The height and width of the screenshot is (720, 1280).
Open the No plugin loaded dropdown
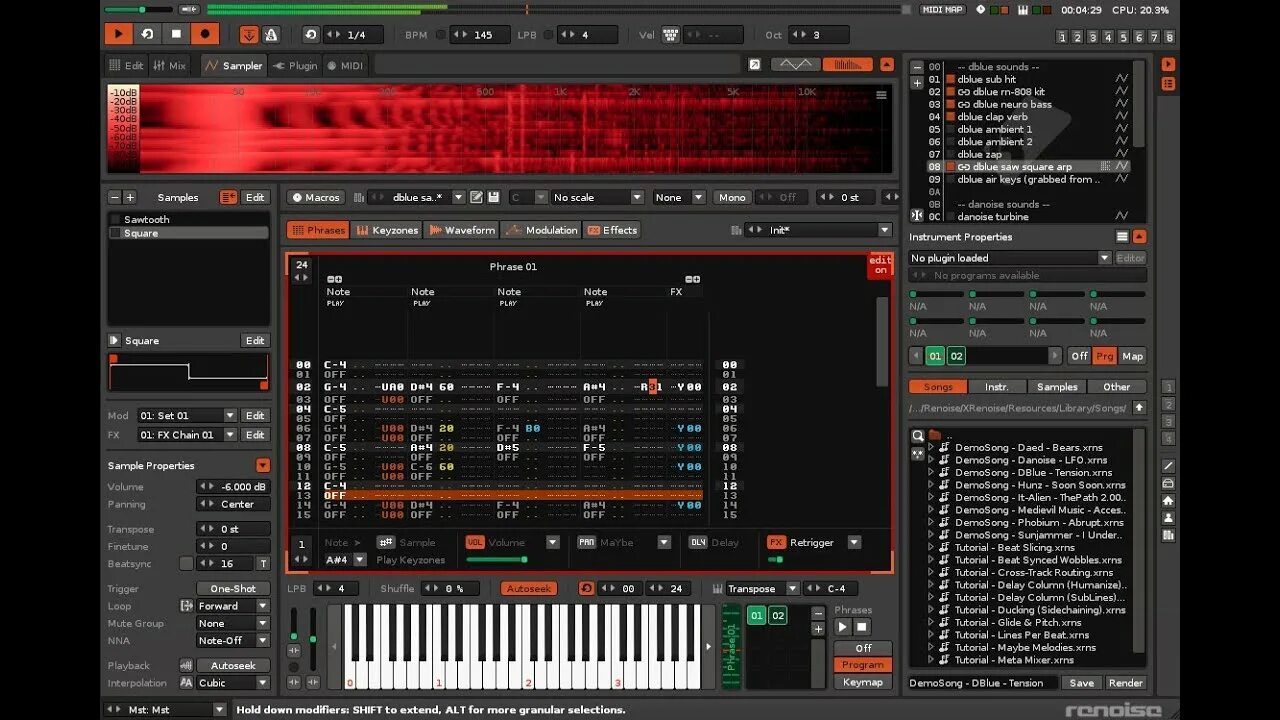[1010, 257]
